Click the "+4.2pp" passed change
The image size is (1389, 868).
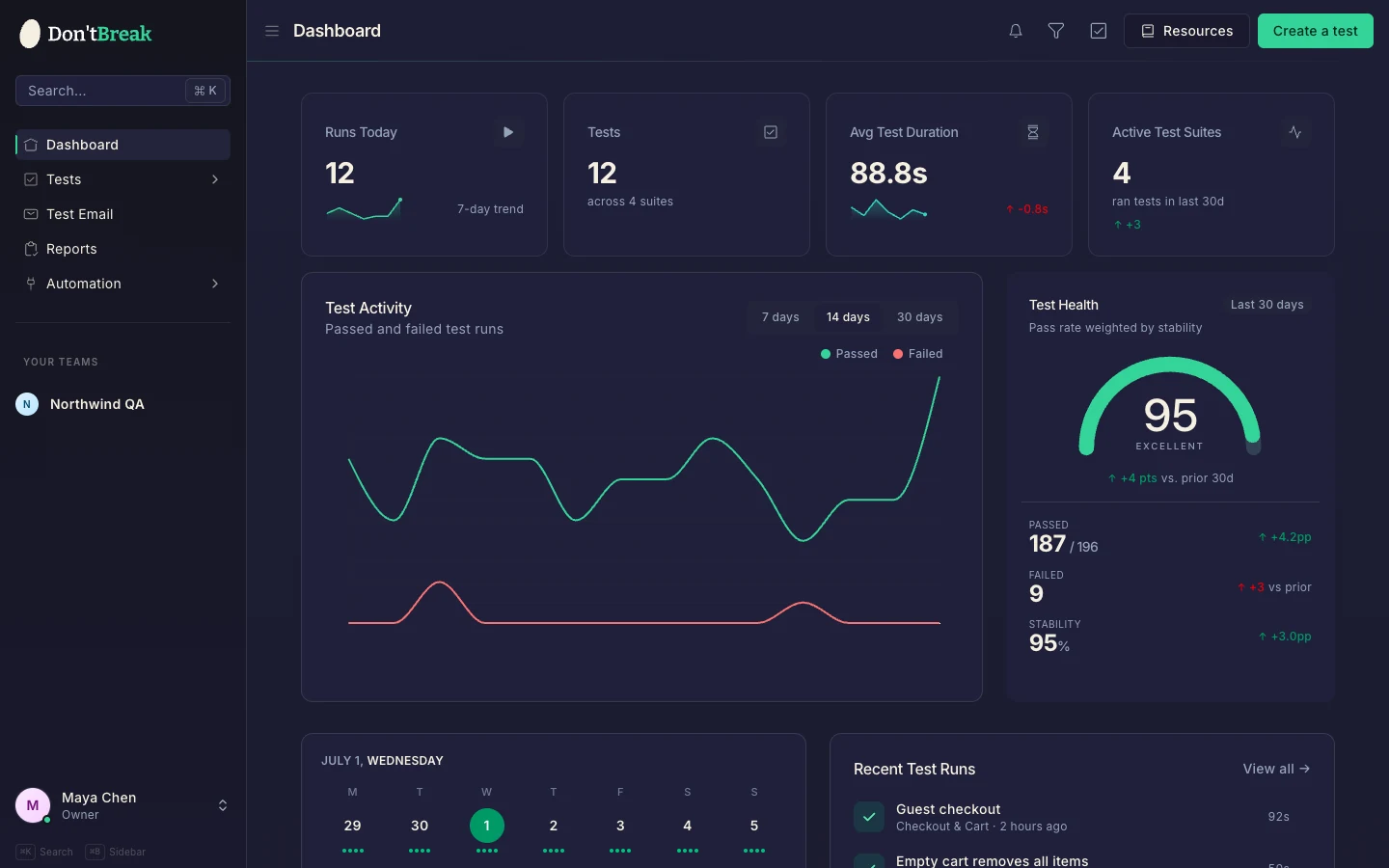tap(1285, 537)
